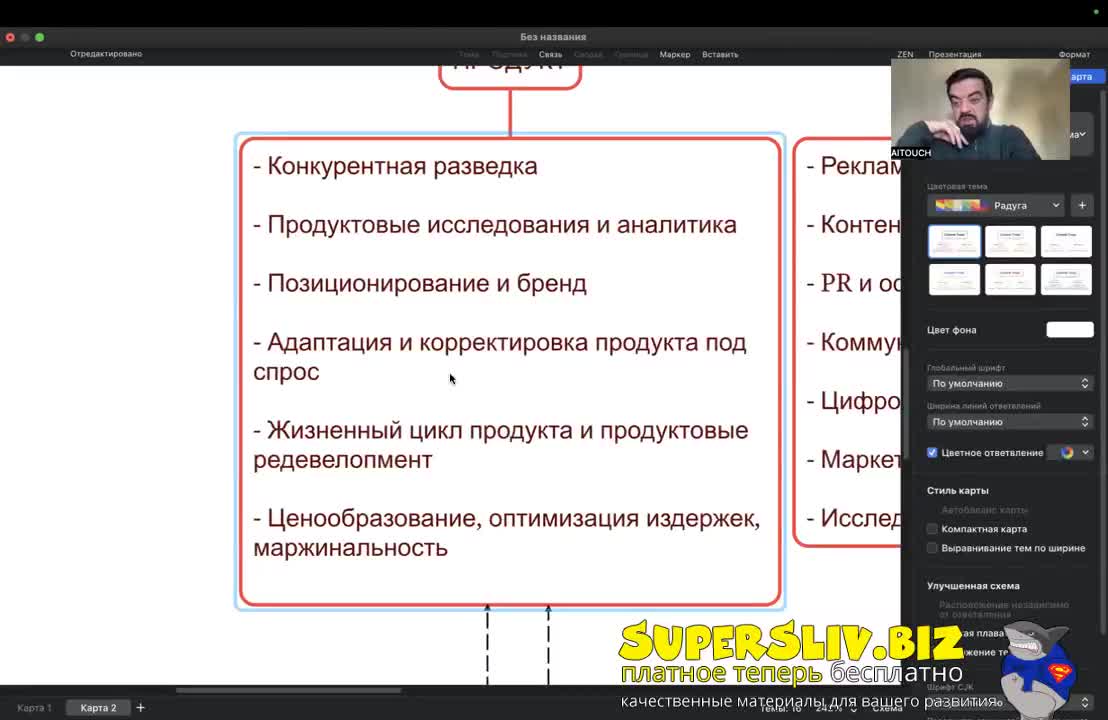The width and height of the screenshot is (1108, 720).
Task: Select the first theme preview thumbnail
Action: 954,241
